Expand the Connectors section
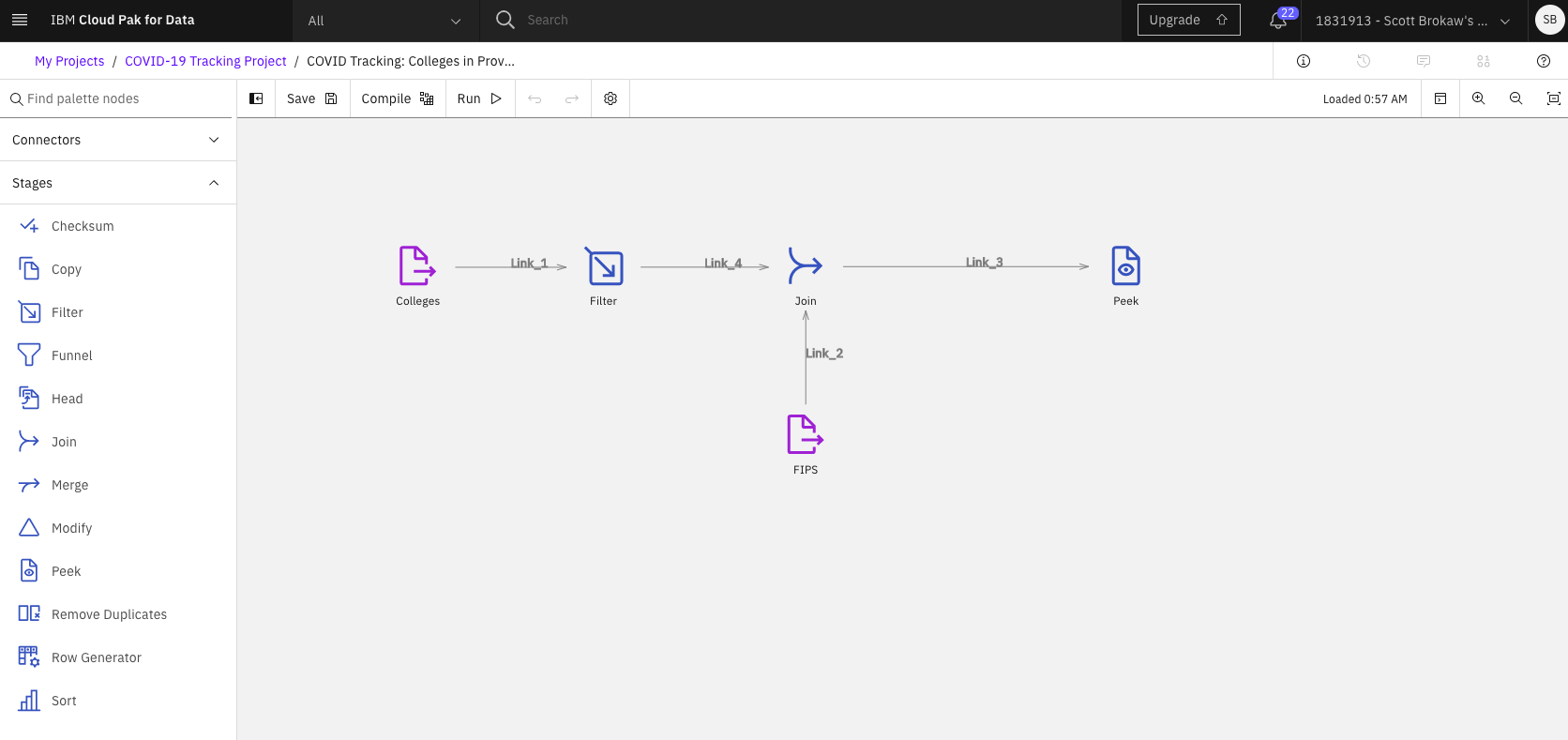The width and height of the screenshot is (1568, 740). 118,140
